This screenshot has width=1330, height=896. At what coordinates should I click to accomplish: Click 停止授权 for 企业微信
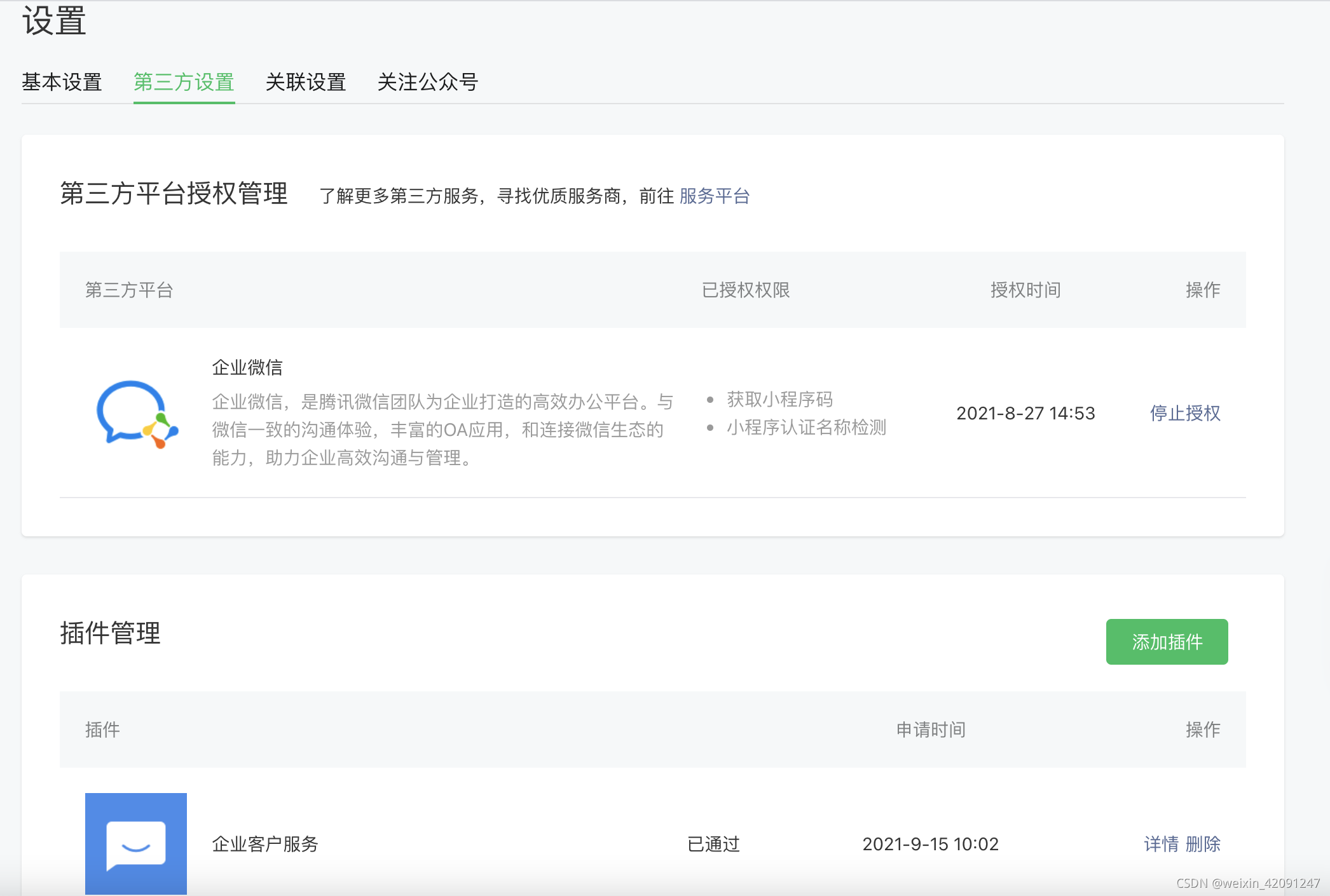(x=1184, y=413)
